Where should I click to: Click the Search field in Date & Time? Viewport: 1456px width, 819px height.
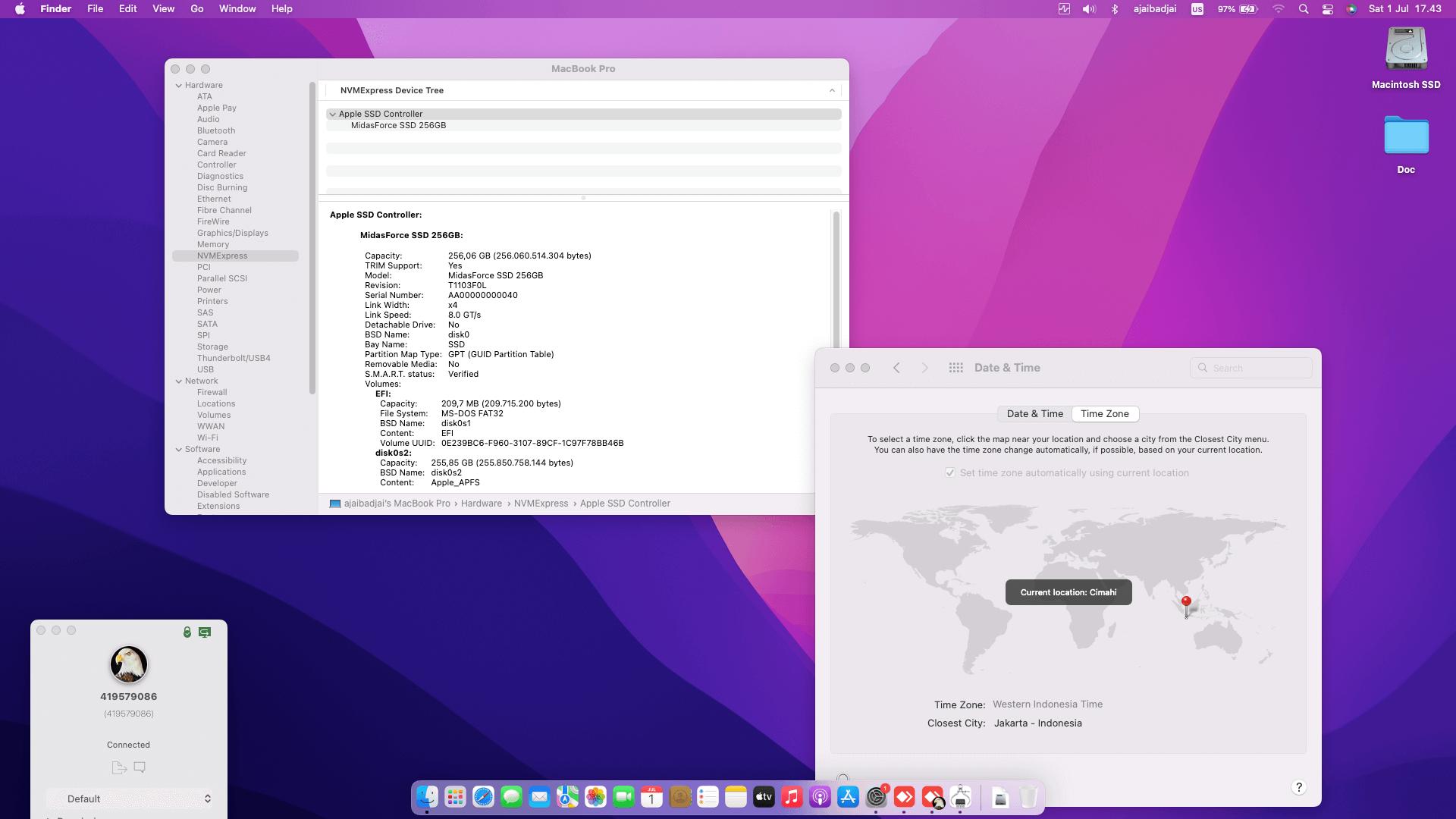[x=1259, y=368]
